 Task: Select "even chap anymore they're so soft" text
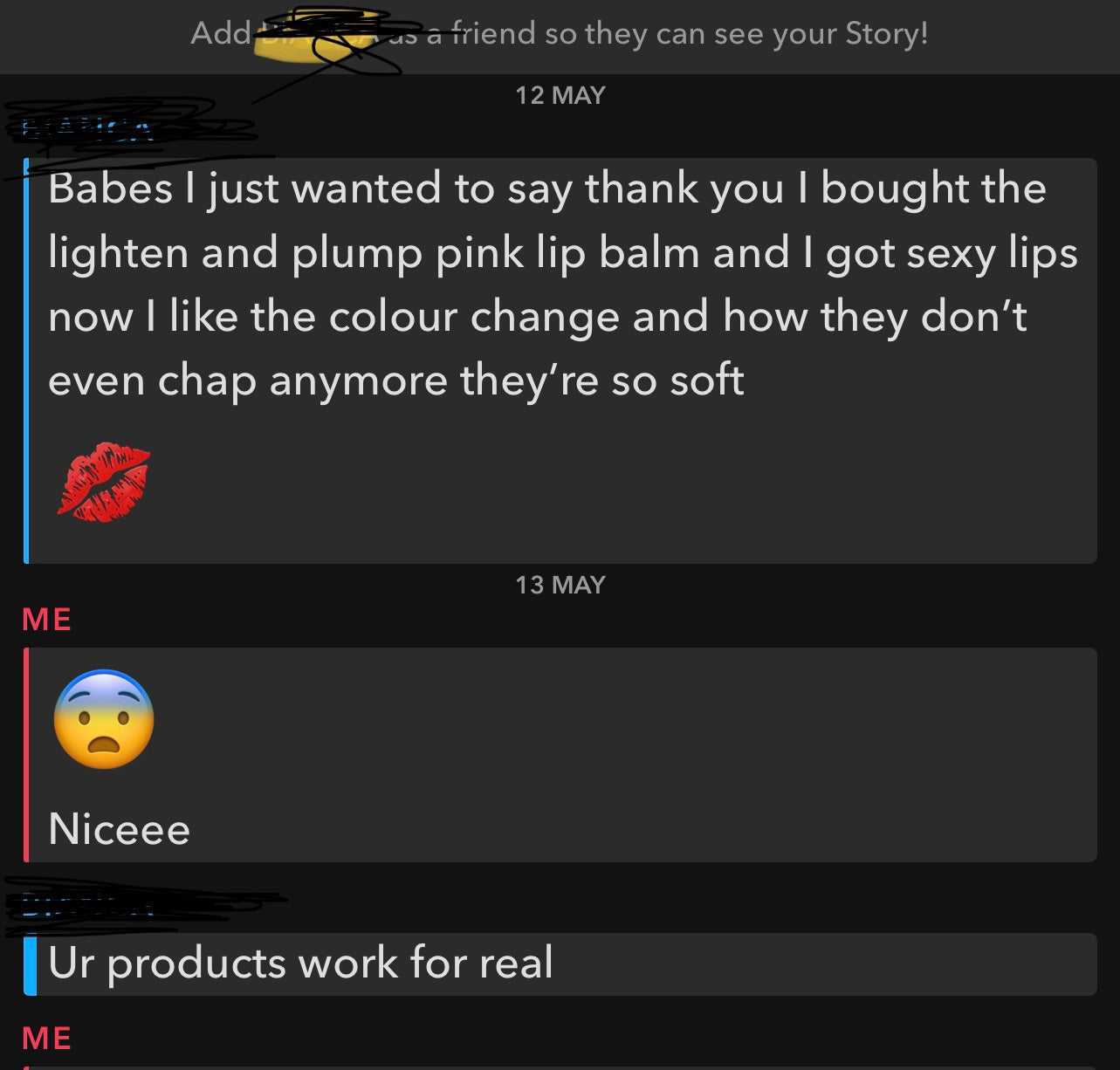point(396,381)
